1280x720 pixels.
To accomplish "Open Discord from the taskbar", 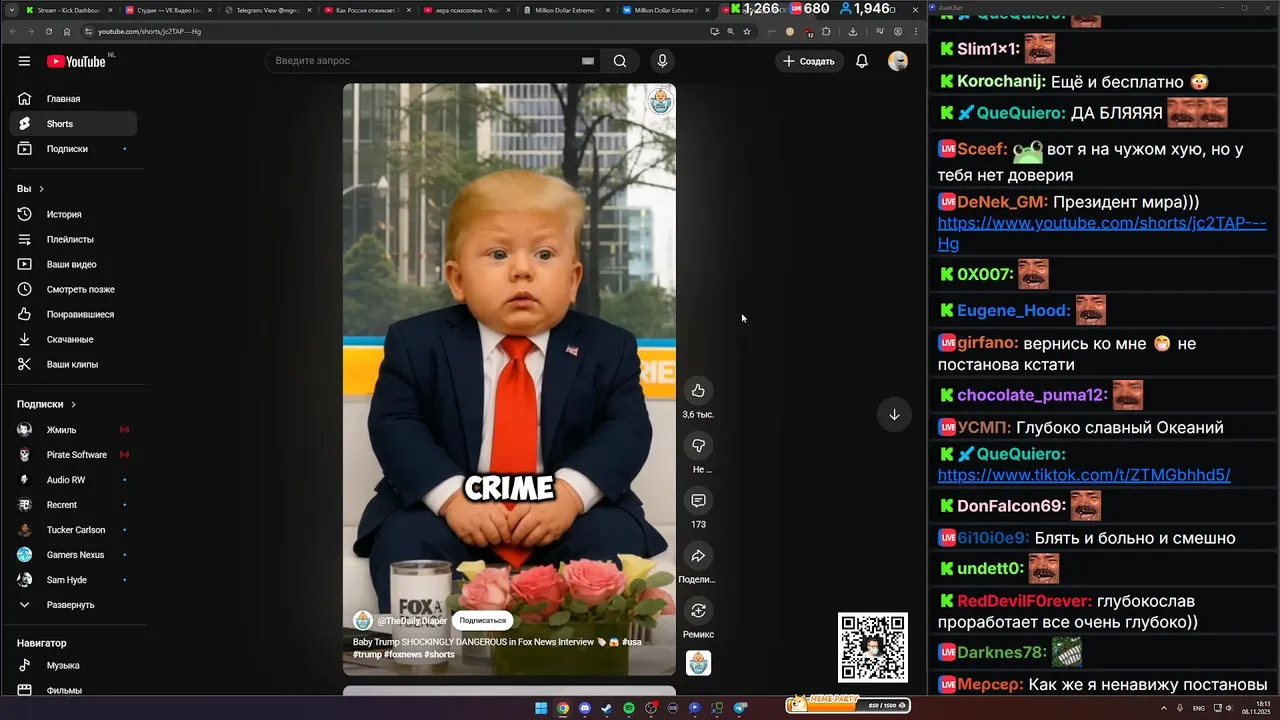I will (585, 708).
